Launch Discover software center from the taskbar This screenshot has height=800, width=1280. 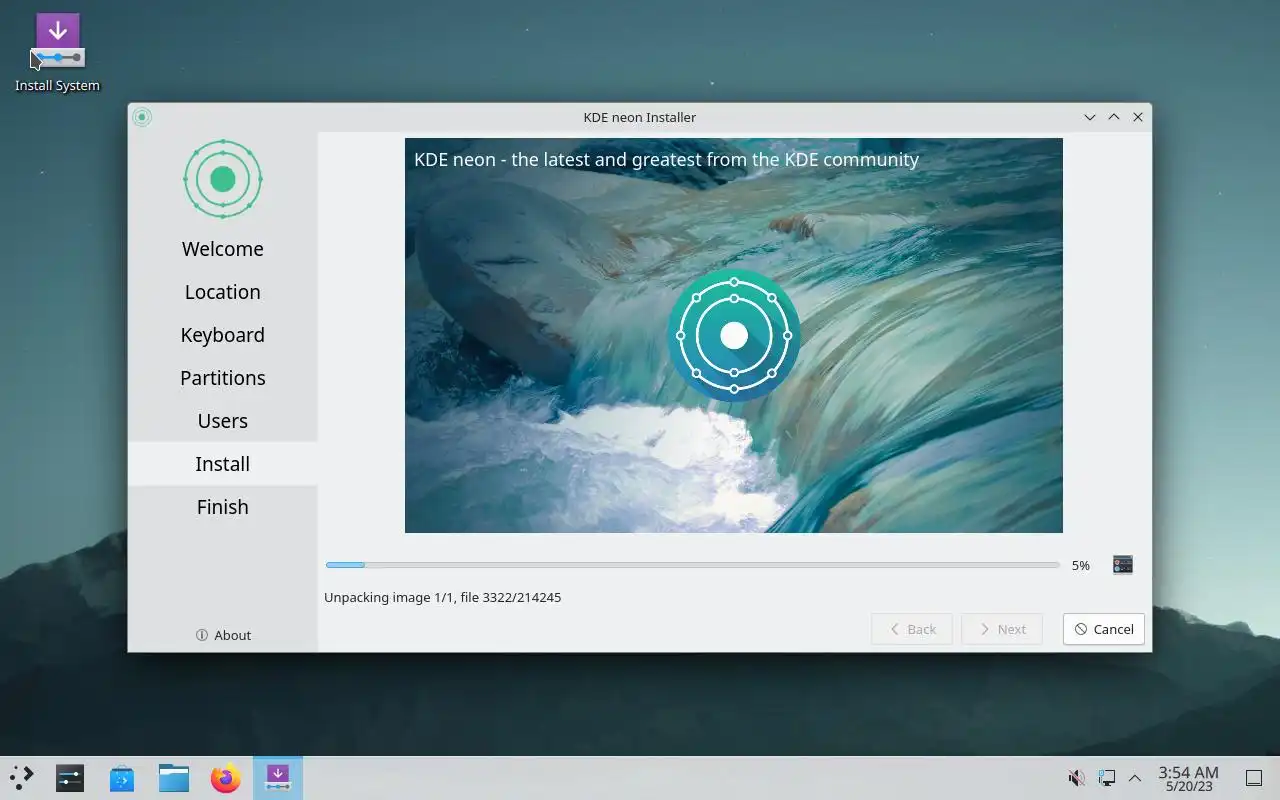[x=122, y=778]
